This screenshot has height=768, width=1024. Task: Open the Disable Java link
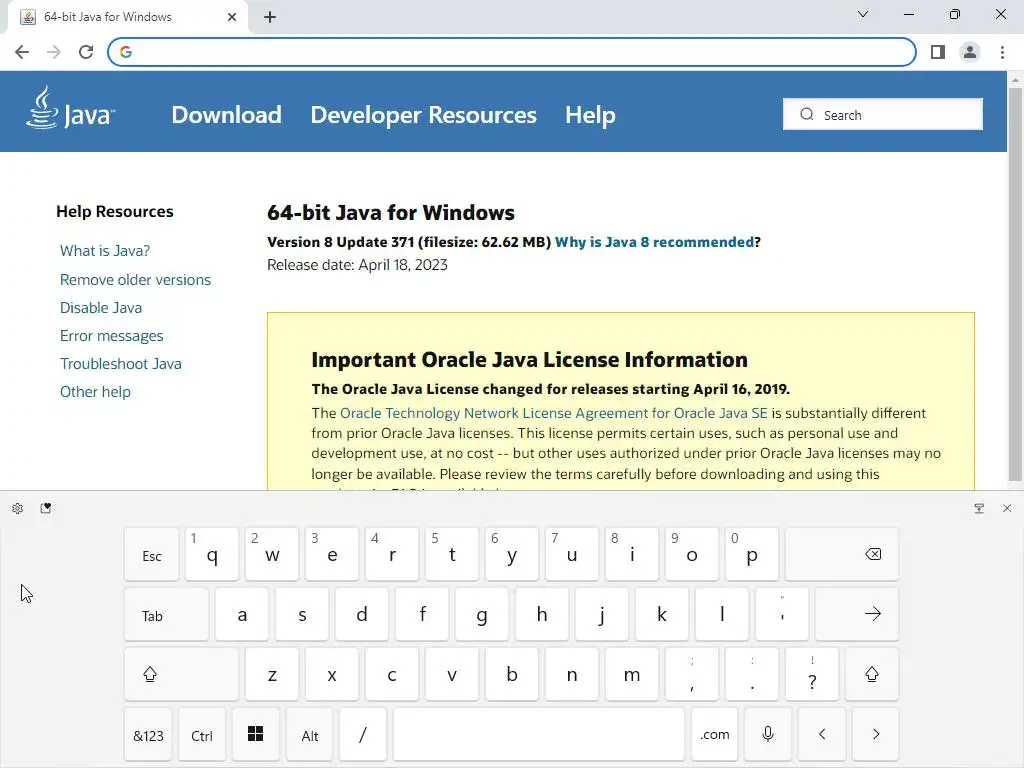pos(101,308)
